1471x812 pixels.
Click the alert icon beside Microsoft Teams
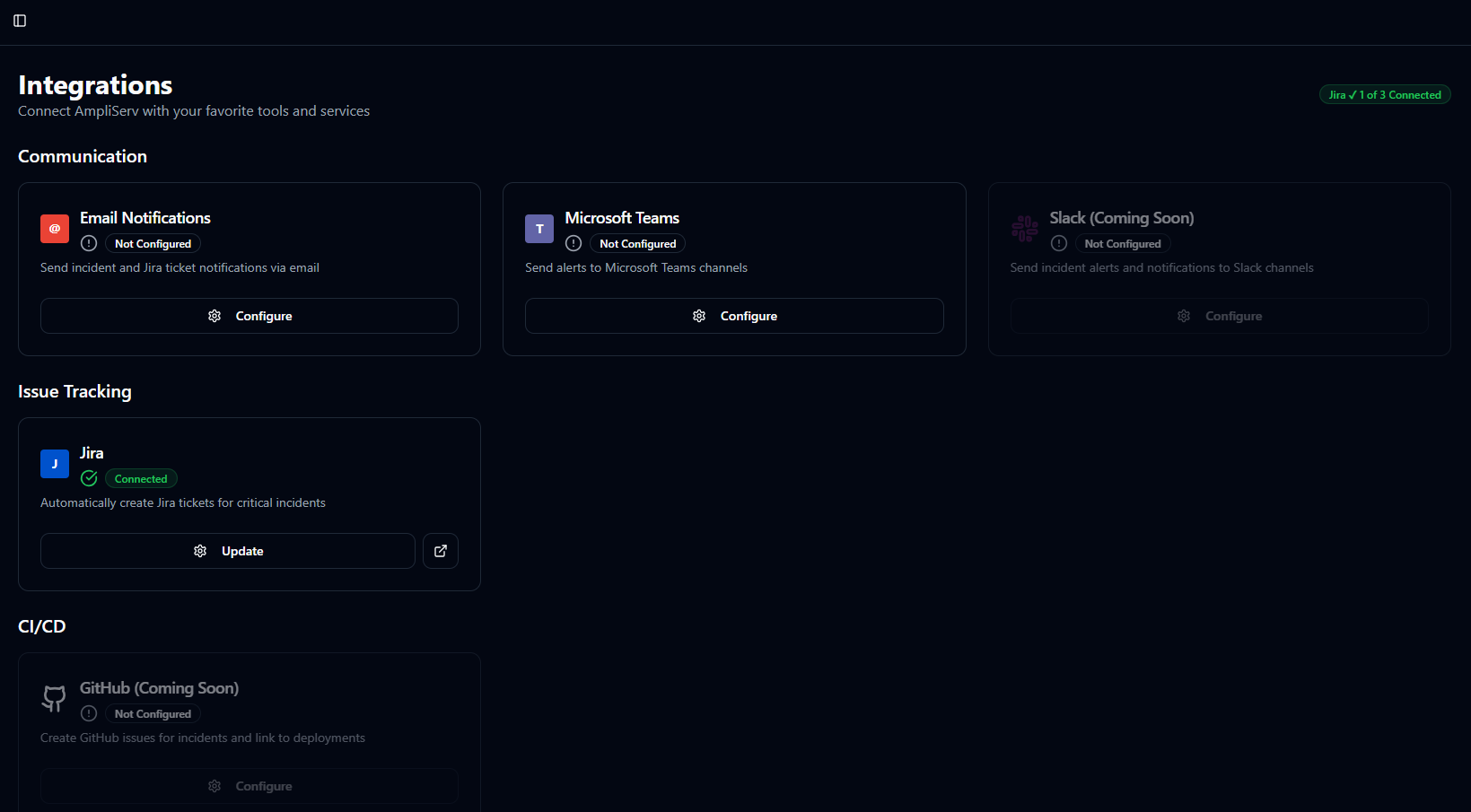coord(573,243)
